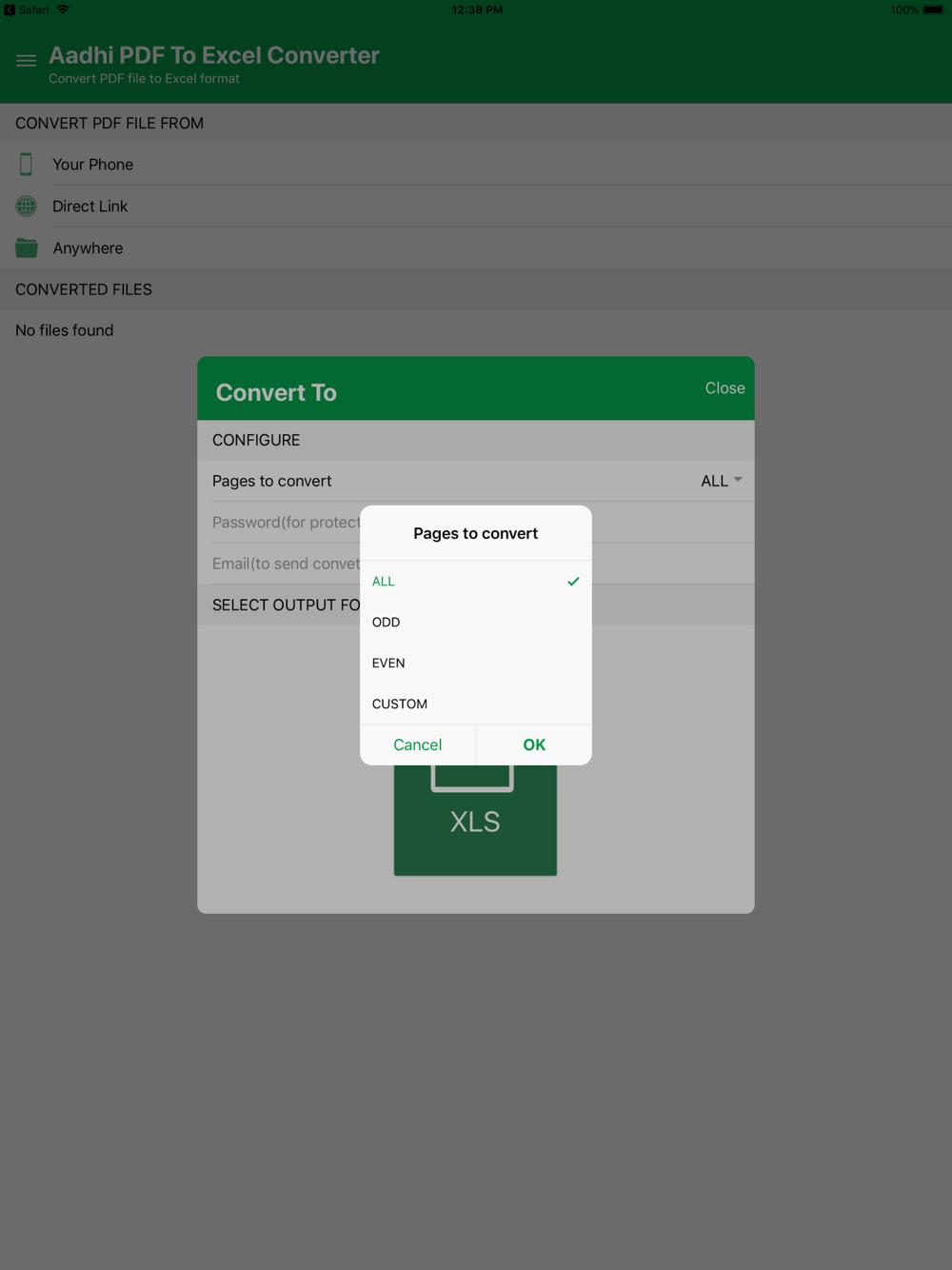Select Direct Link as PDF source
The width and height of the screenshot is (952, 1270).
[476, 206]
